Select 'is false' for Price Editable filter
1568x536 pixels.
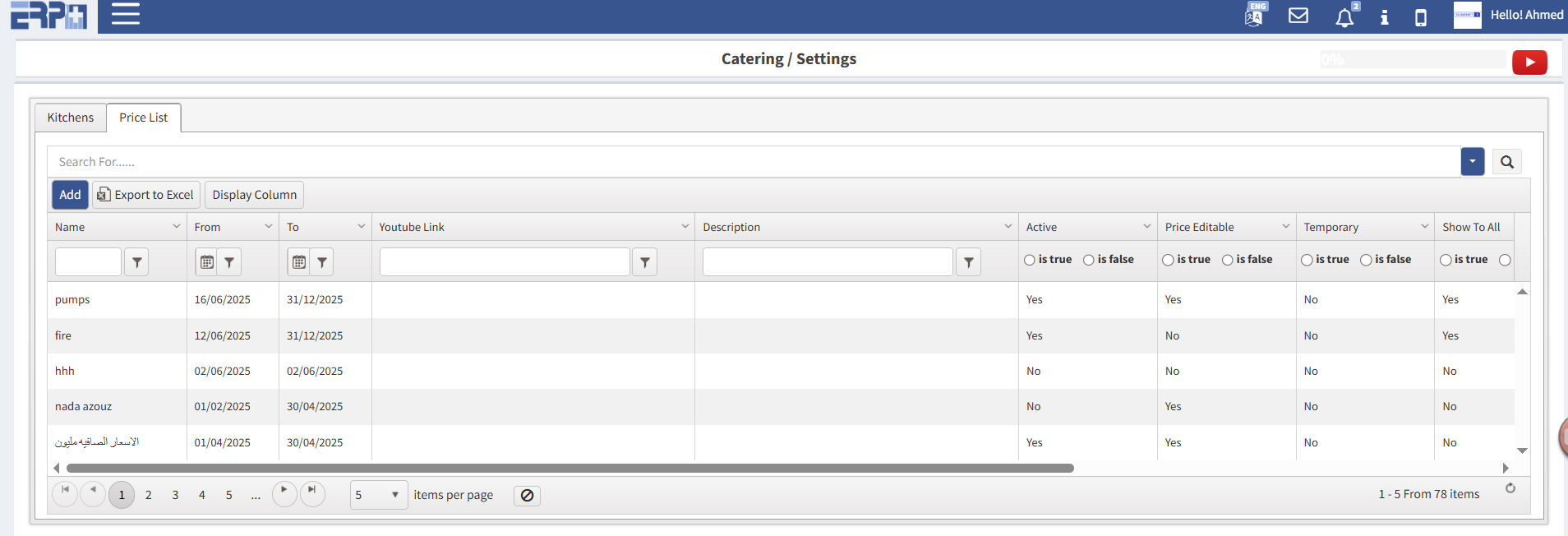point(1228,261)
